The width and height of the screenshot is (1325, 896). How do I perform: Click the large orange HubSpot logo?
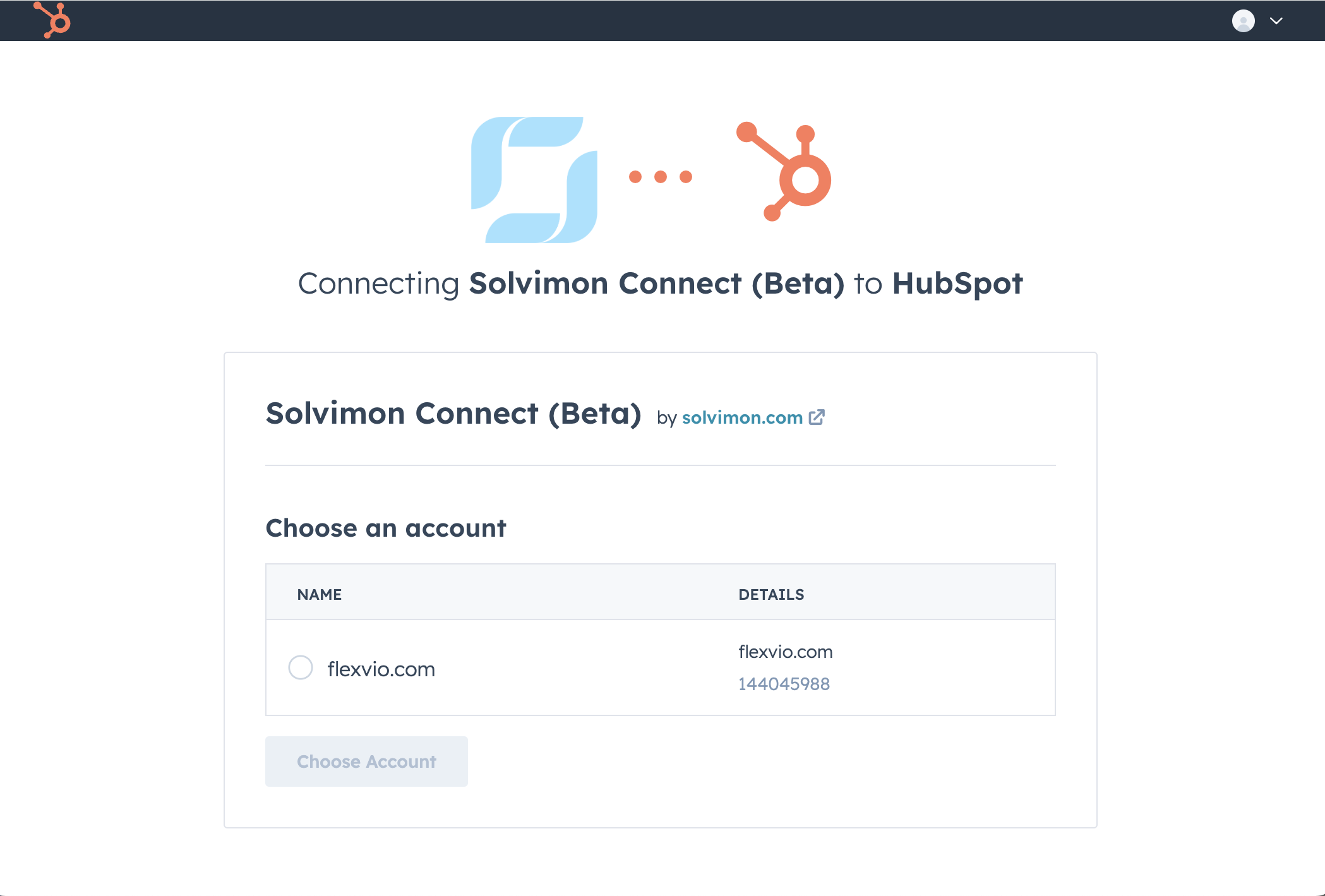pos(785,172)
